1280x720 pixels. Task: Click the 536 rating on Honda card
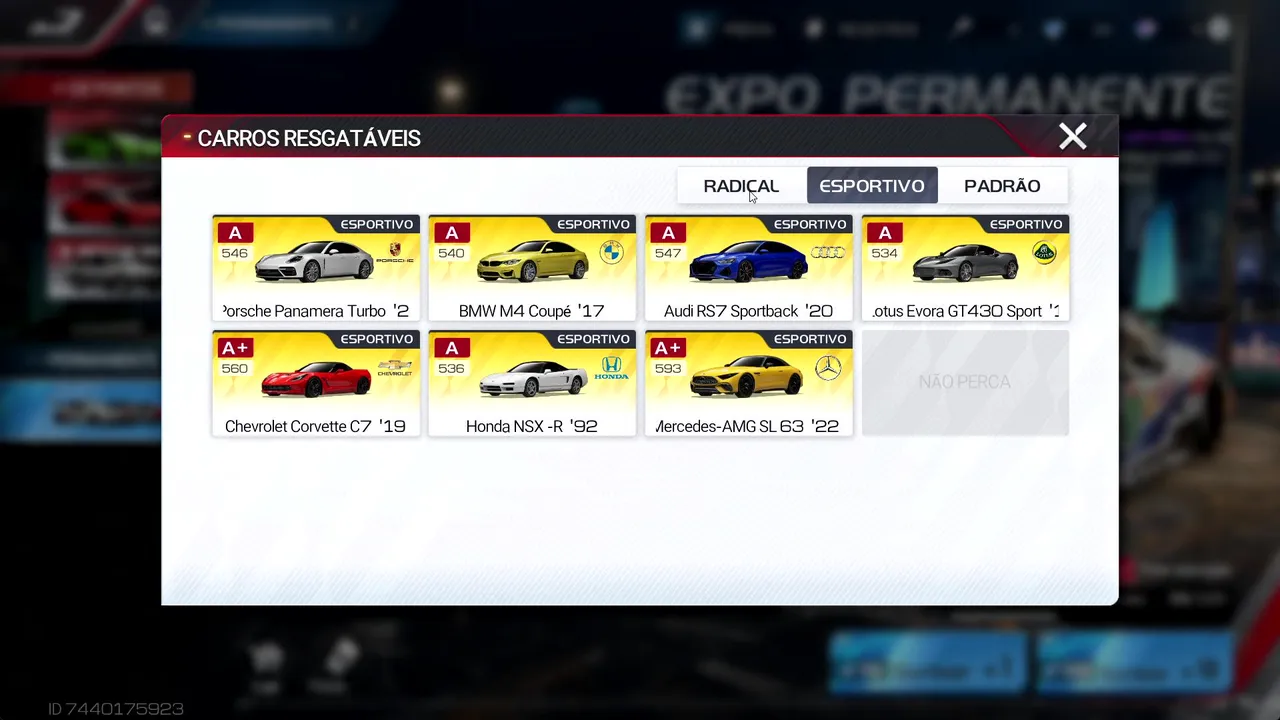(451, 369)
